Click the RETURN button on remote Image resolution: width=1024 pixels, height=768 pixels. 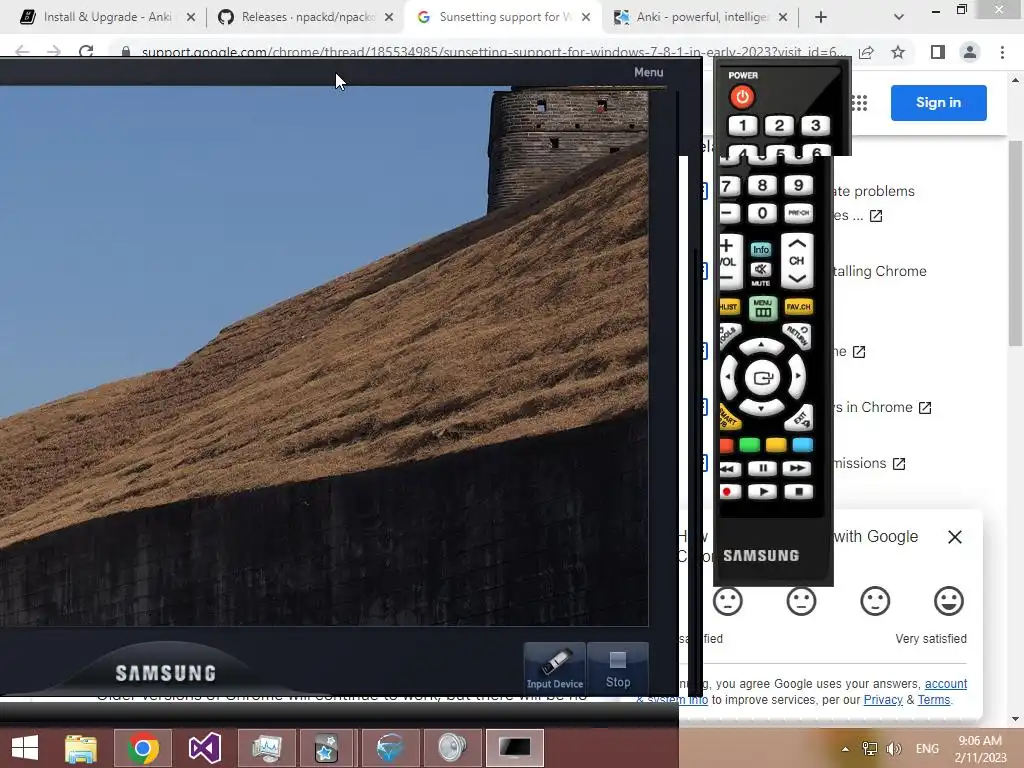[x=798, y=336]
